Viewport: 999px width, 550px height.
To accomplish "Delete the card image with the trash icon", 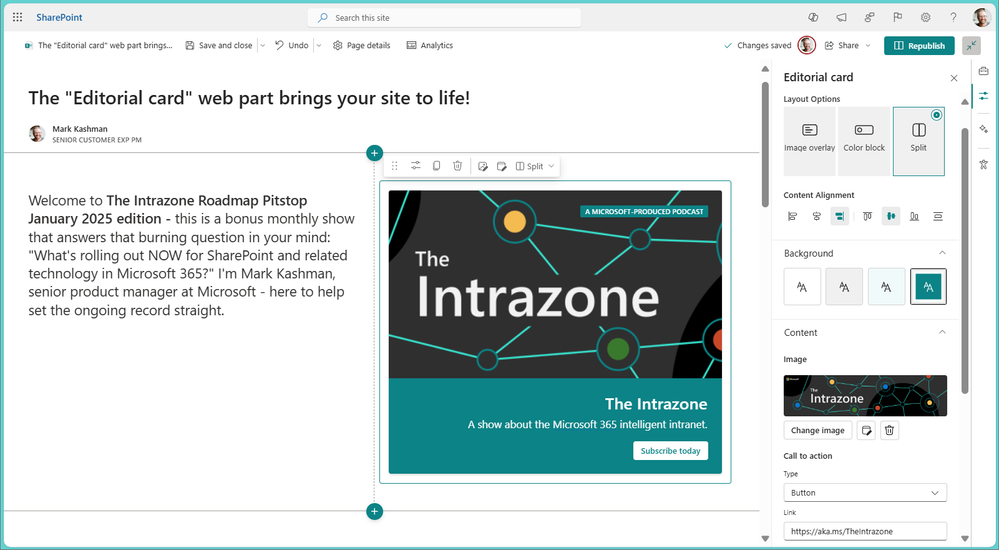I will [x=889, y=430].
